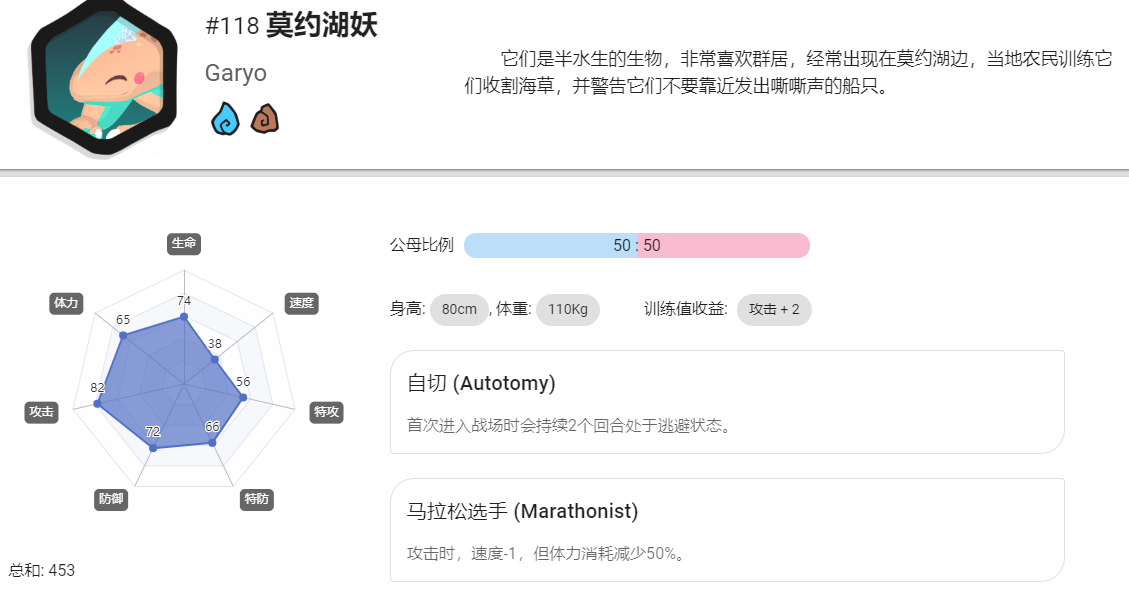Select the 速度 stat label on radar chart

[302, 304]
